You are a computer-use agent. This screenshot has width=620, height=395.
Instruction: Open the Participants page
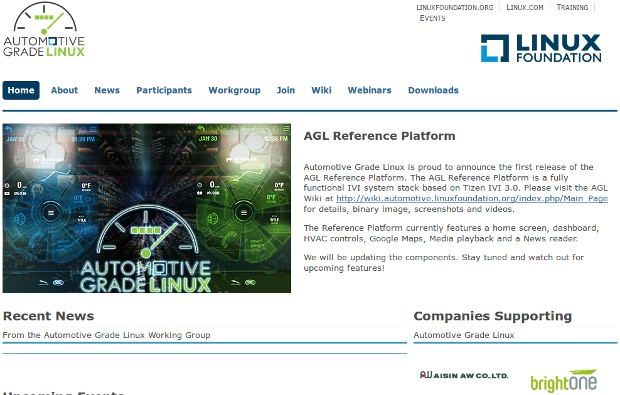(164, 91)
